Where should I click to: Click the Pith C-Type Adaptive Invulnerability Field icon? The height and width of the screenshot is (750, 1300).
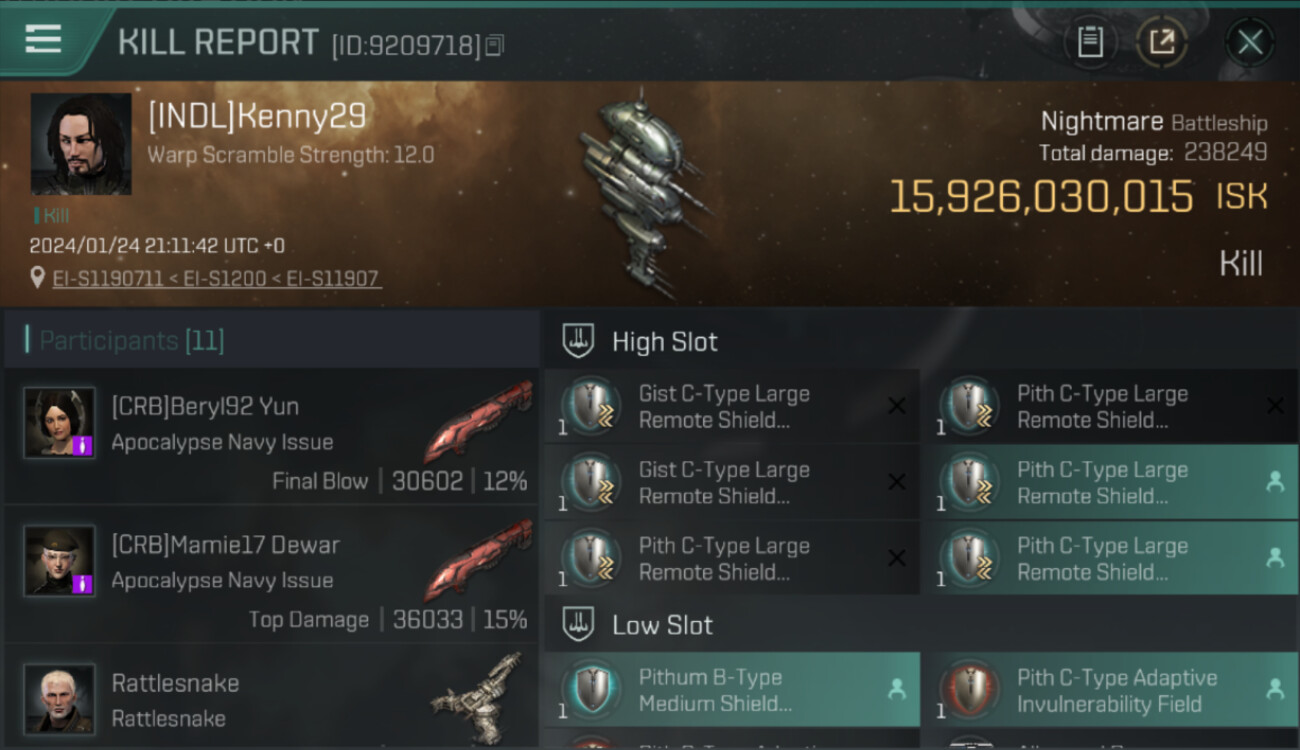(x=969, y=690)
